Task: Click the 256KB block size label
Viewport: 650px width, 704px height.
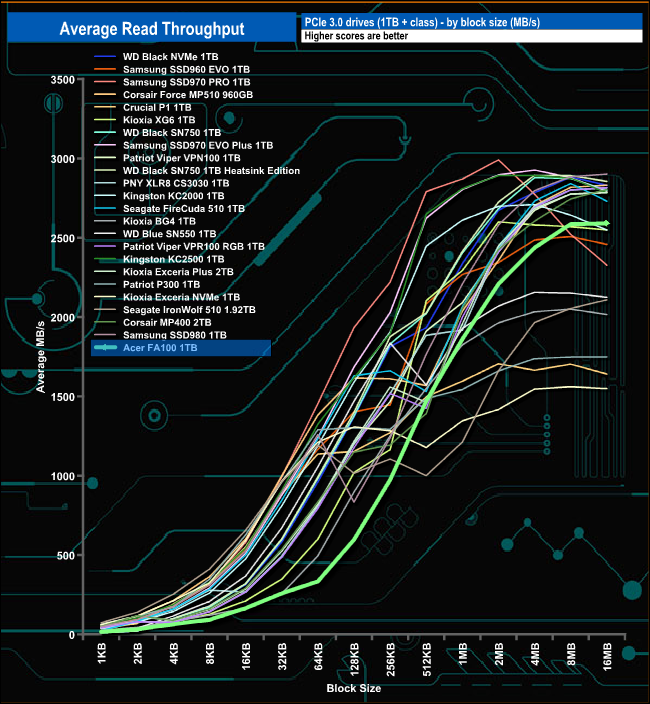Action: point(391,659)
